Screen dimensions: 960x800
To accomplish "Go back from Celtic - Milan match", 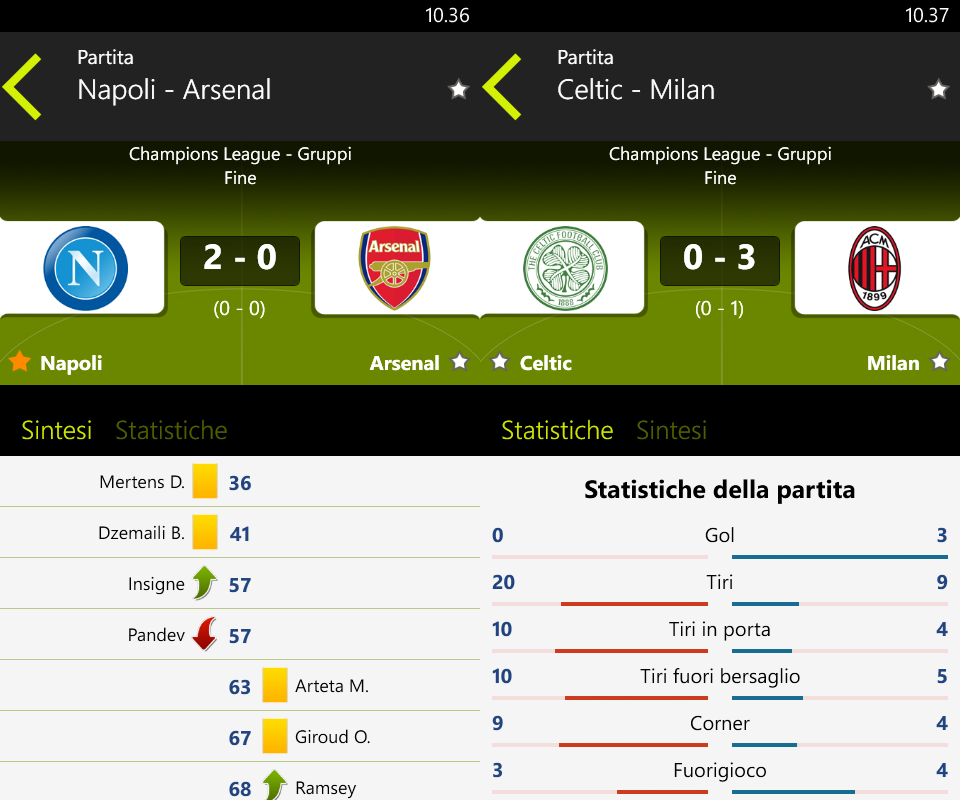I will [x=503, y=86].
